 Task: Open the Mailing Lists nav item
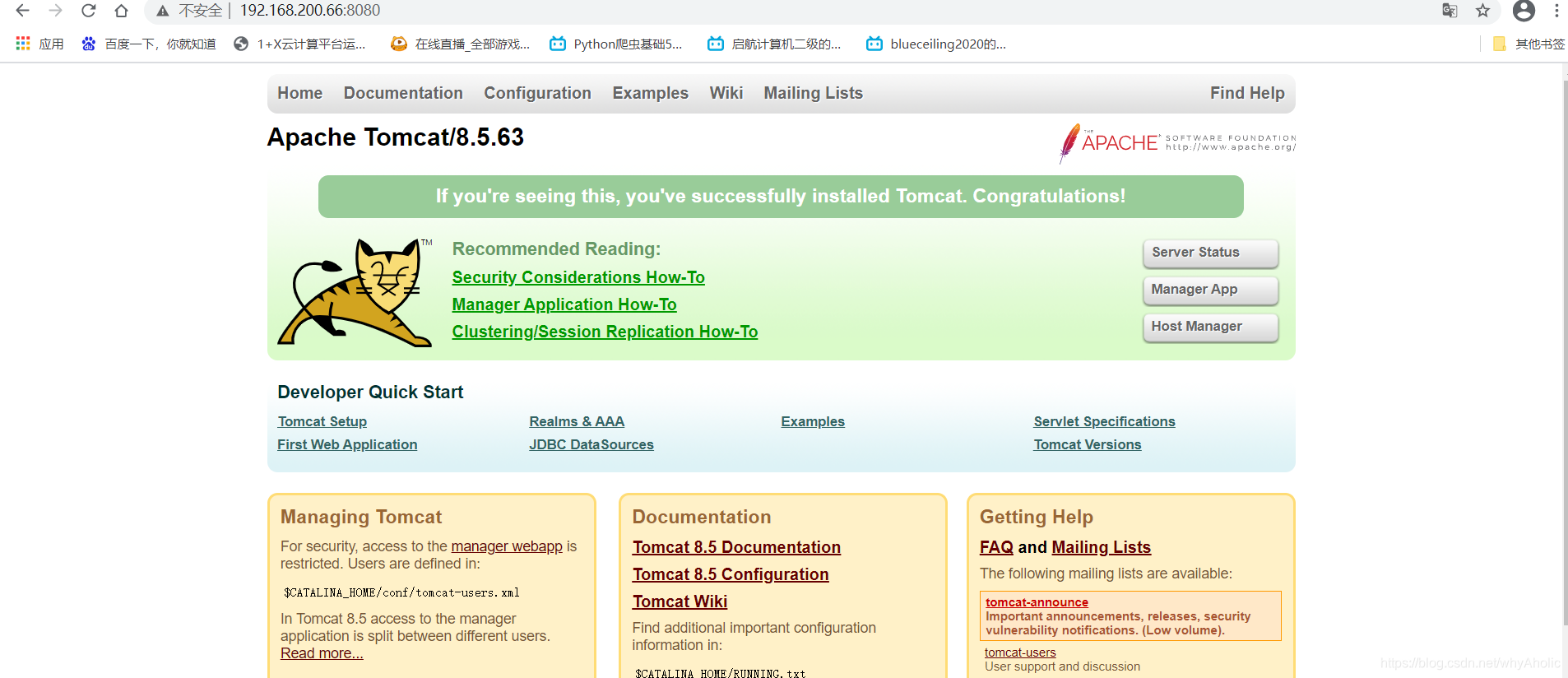tap(813, 93)
